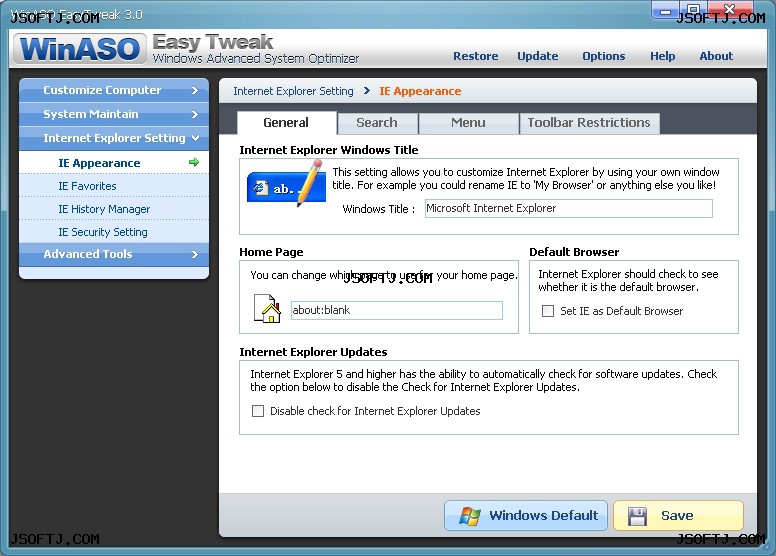776x556 pixels.
Task: Click the Windows Default button
Action: point(526,515)
